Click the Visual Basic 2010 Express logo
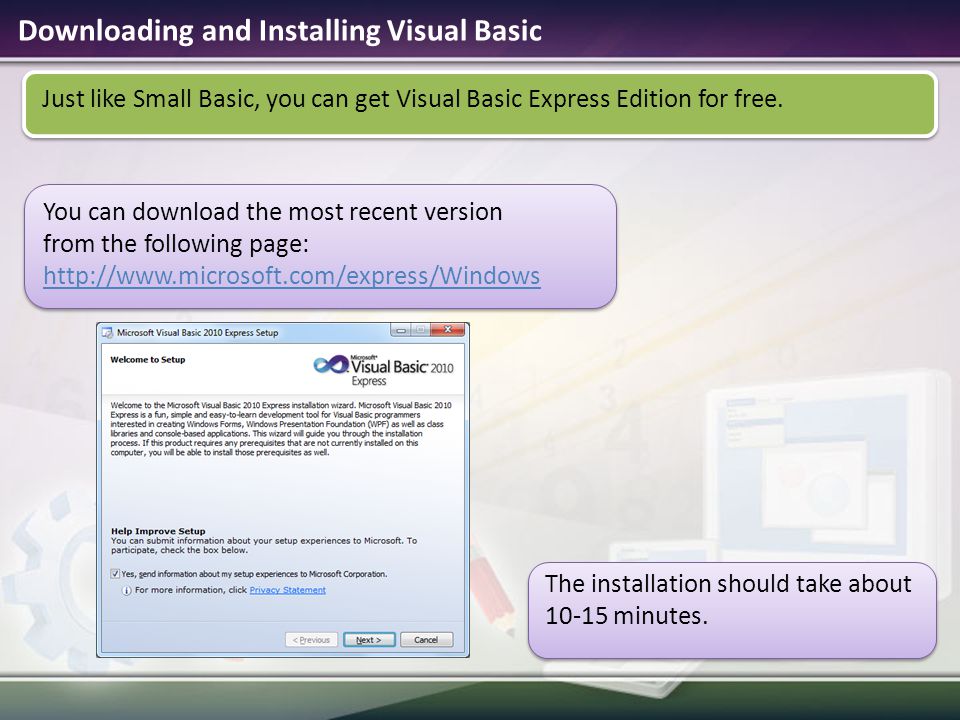 pyautogui.click(x=383, y=369)
